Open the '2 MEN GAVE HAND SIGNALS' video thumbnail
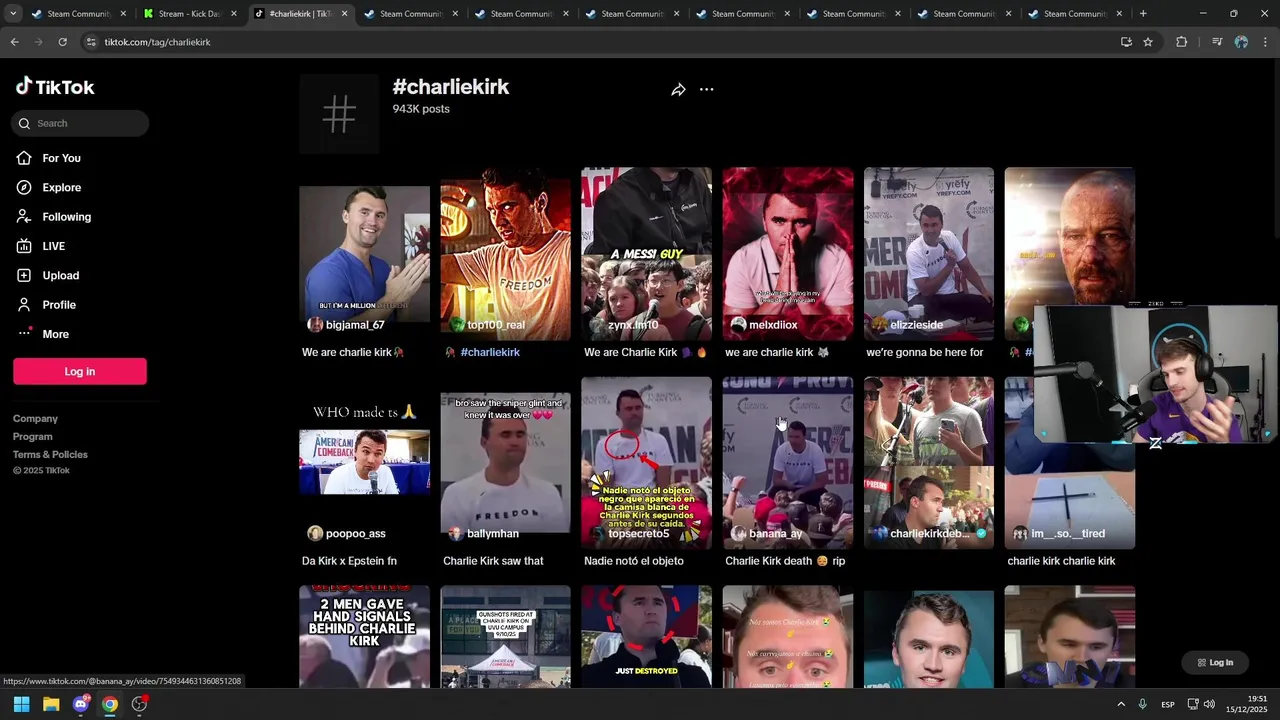This screenshot has width=1280, height=720. coord(364,637)
